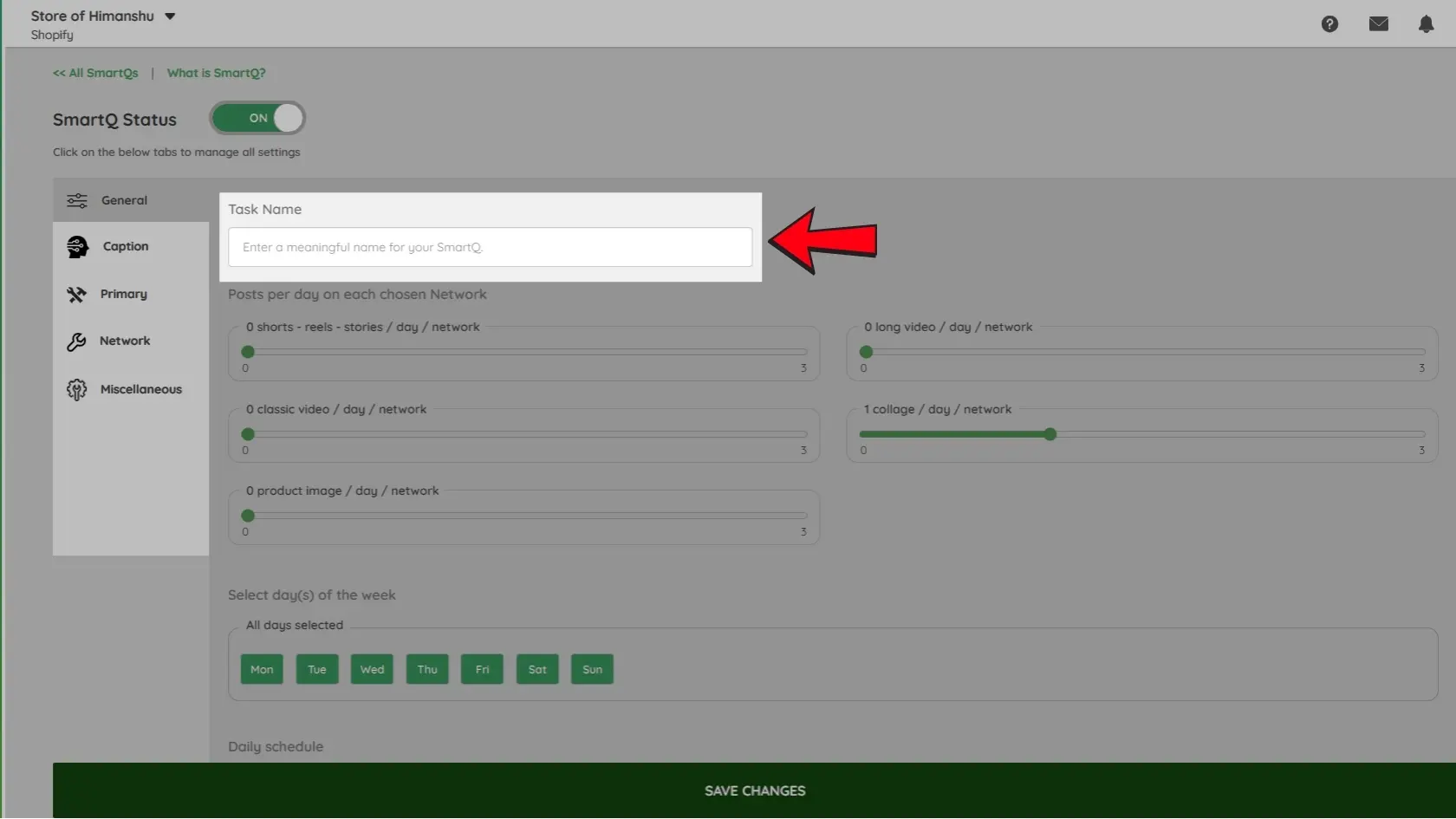Click the classic video slider handle
This screenshot has width=1456, height=819.
pyautogui.click(x=248, y=434)
